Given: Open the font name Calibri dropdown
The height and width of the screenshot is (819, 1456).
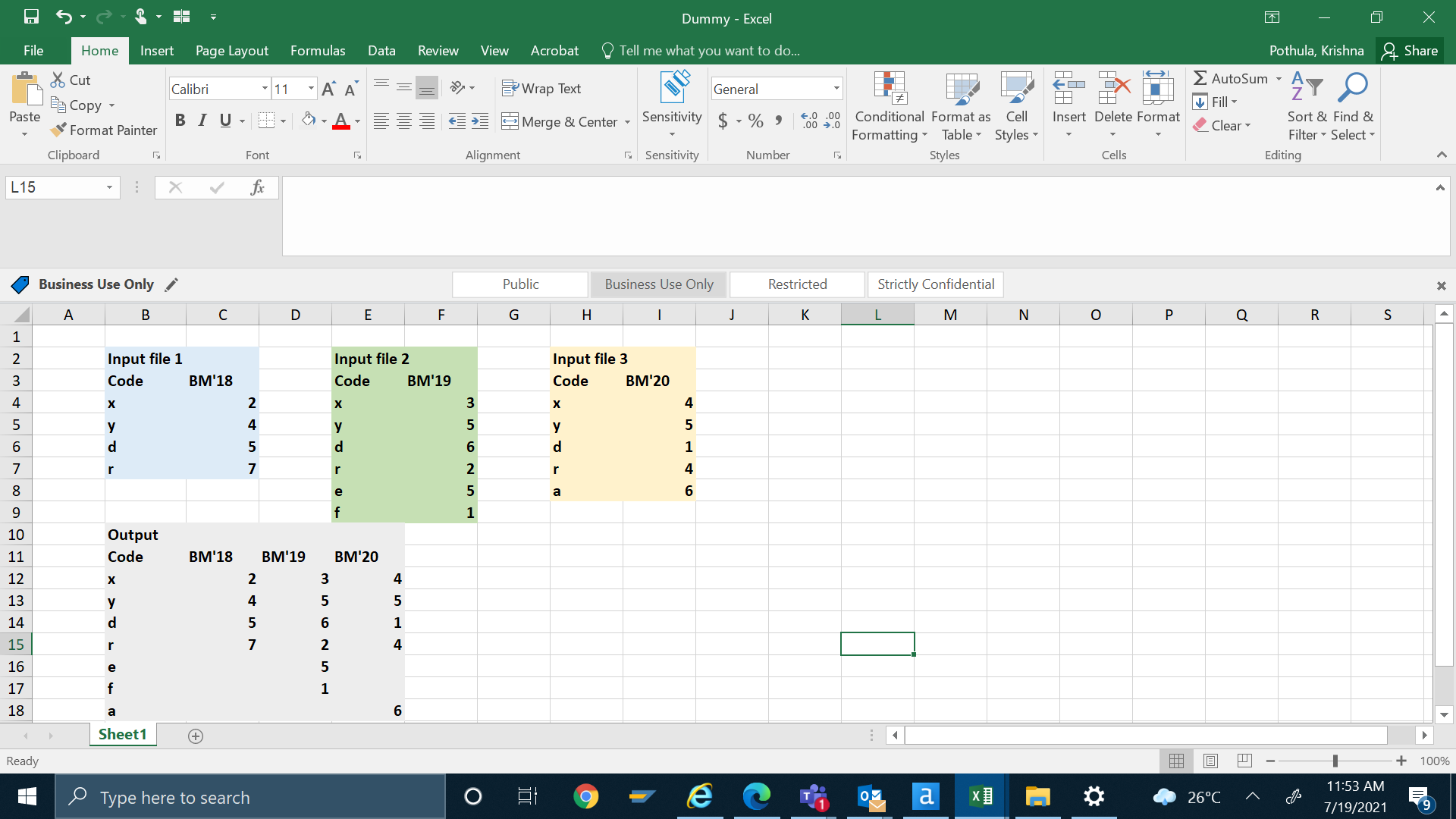Looking at the screenshot, I should pyautogui.click(x=265, y=89).
